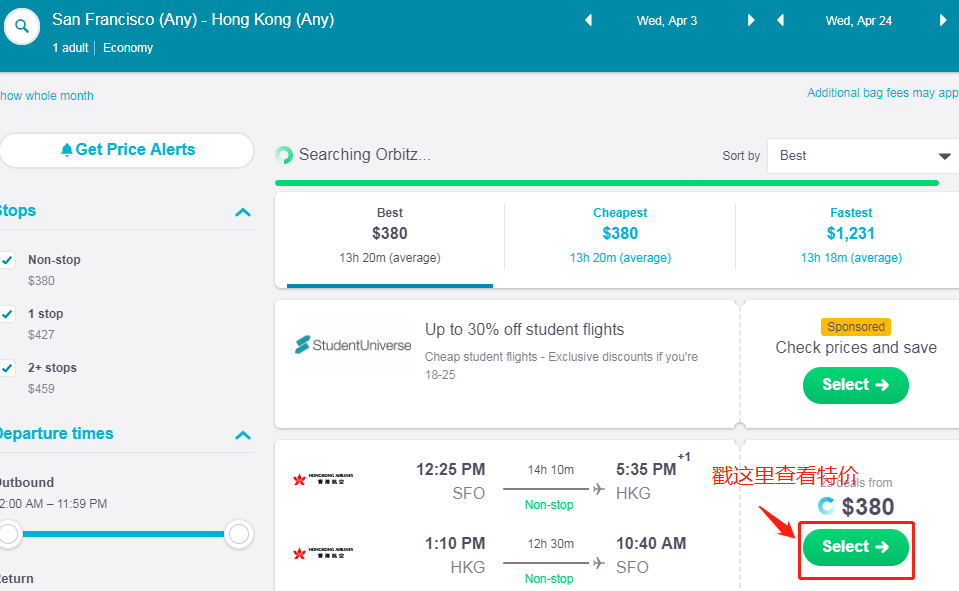Toggle the 1 stop checkbox
This screenshot has height=591, width=959.
8,314
